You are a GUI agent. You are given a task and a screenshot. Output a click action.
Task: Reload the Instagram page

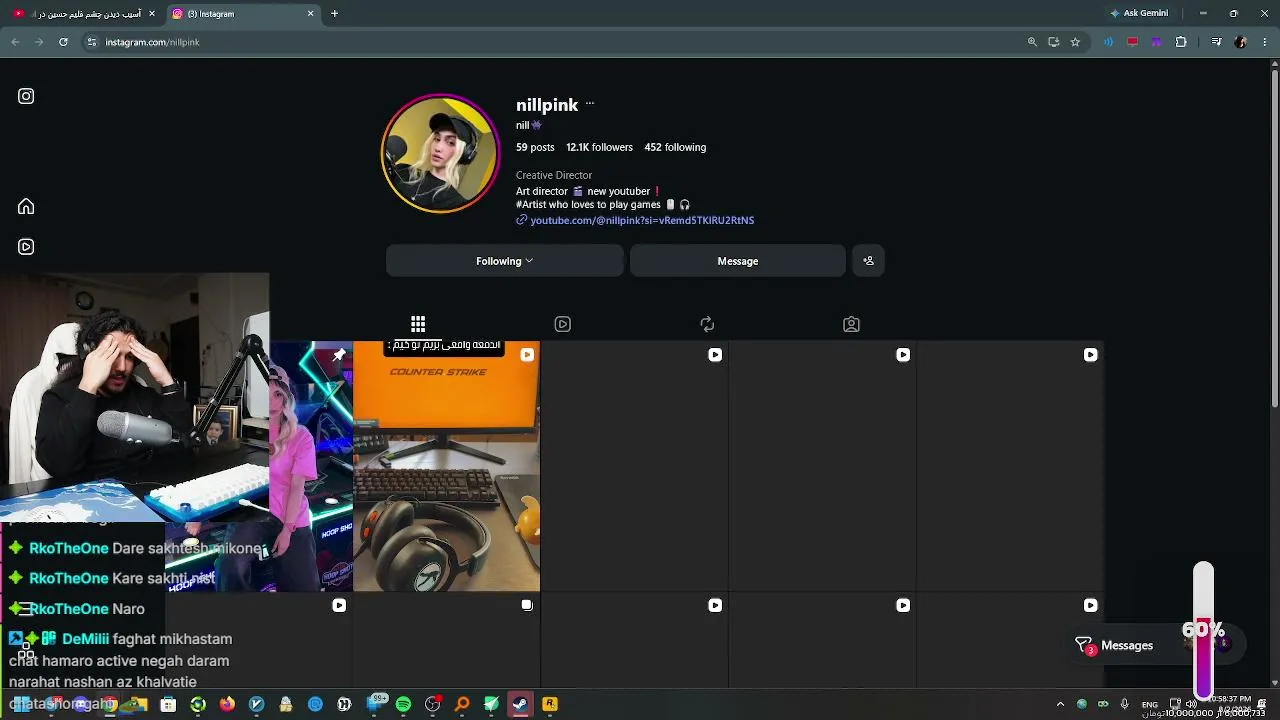tap(63, 42)
